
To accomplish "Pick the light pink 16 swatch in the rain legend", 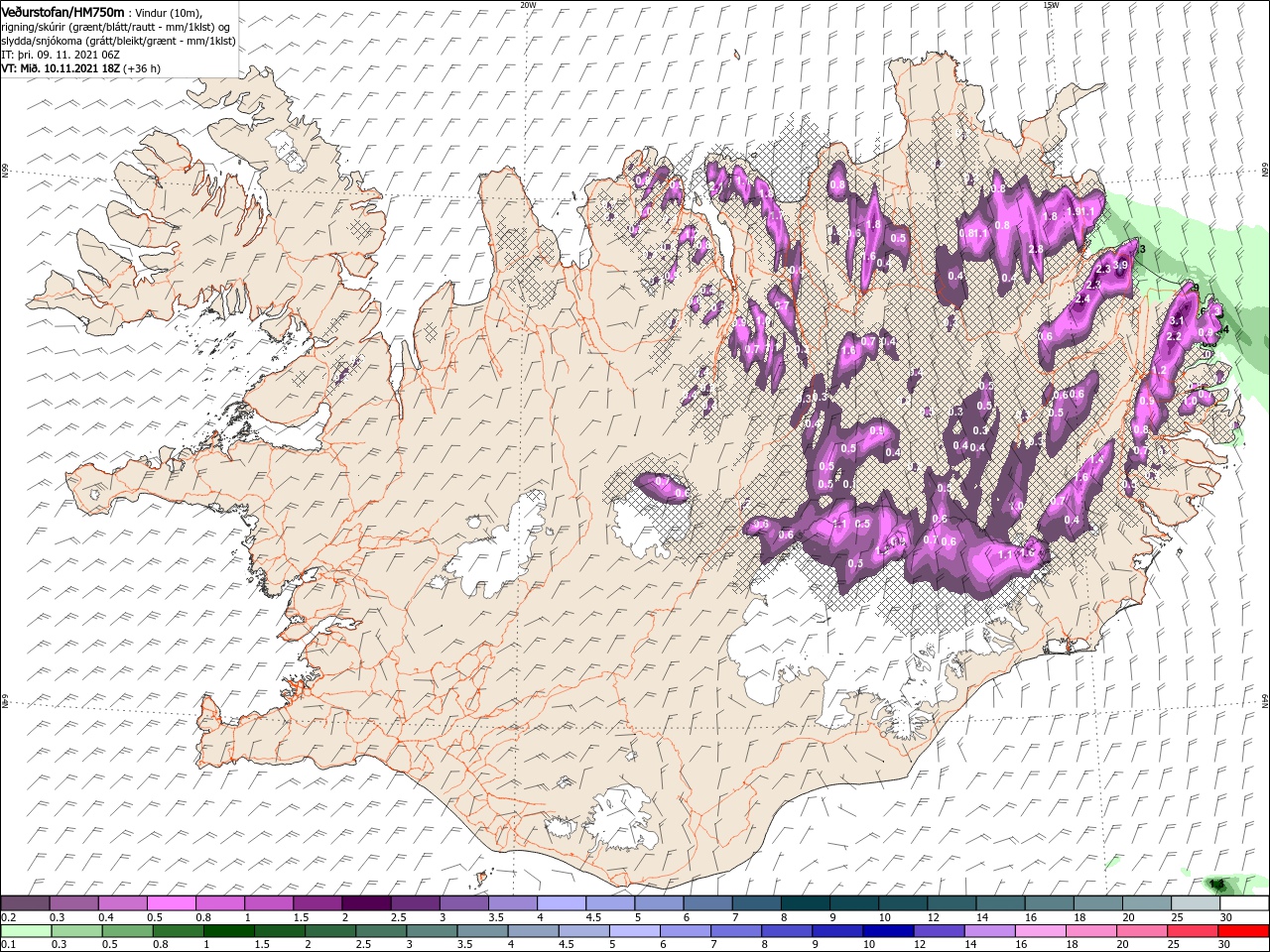I will tap(1040, 931).
